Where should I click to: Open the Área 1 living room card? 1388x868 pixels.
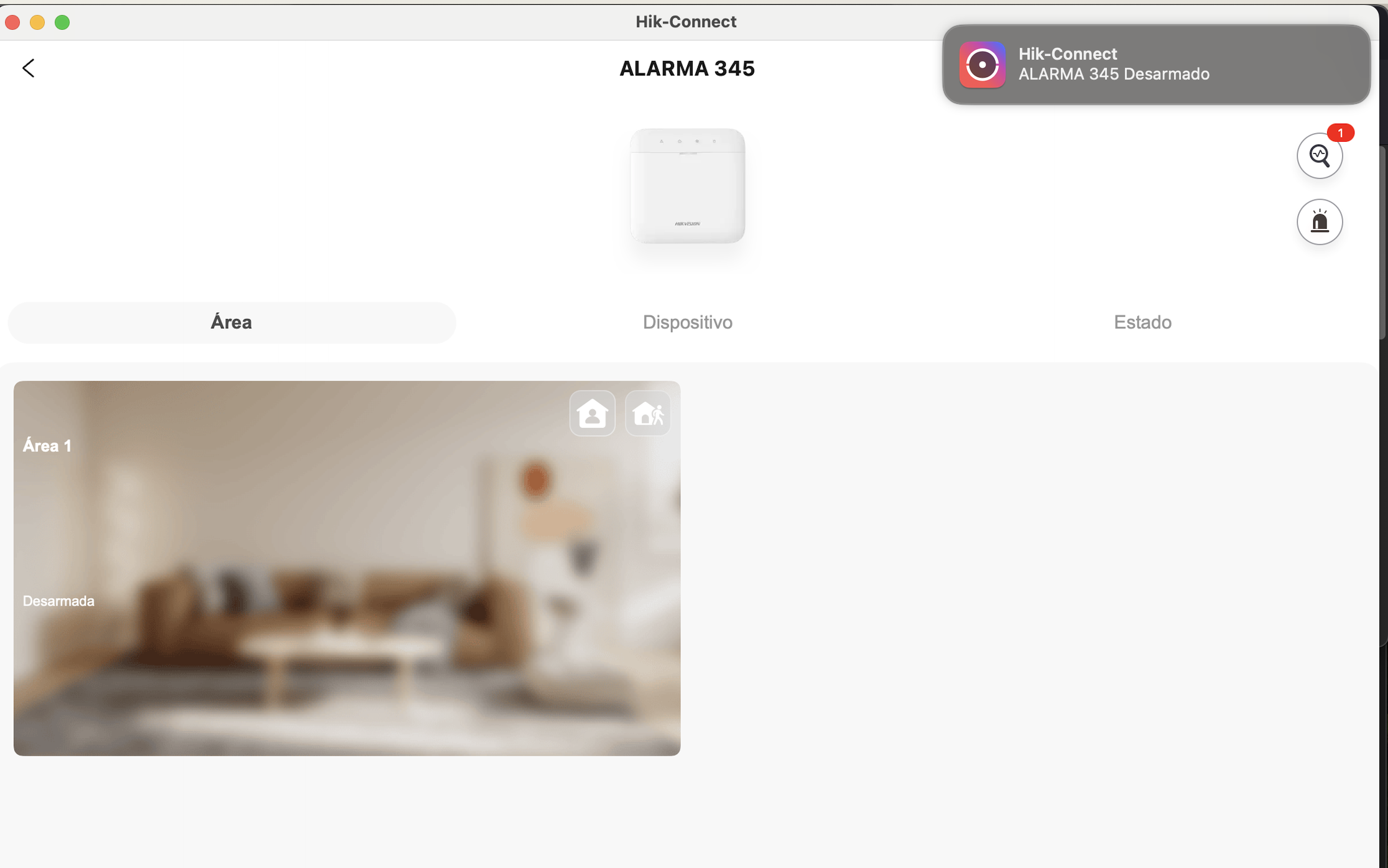pyautogui.click(x=347, y=568)
